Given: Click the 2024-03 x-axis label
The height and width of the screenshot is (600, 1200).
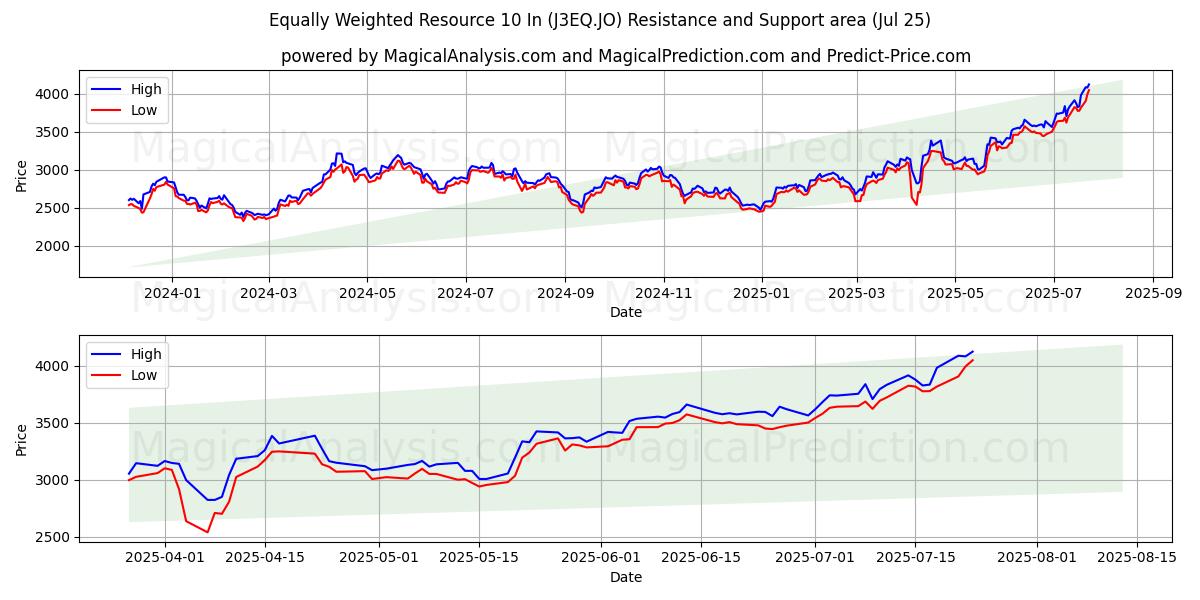Looking at the screenshot, I should [x=268, y=294].
